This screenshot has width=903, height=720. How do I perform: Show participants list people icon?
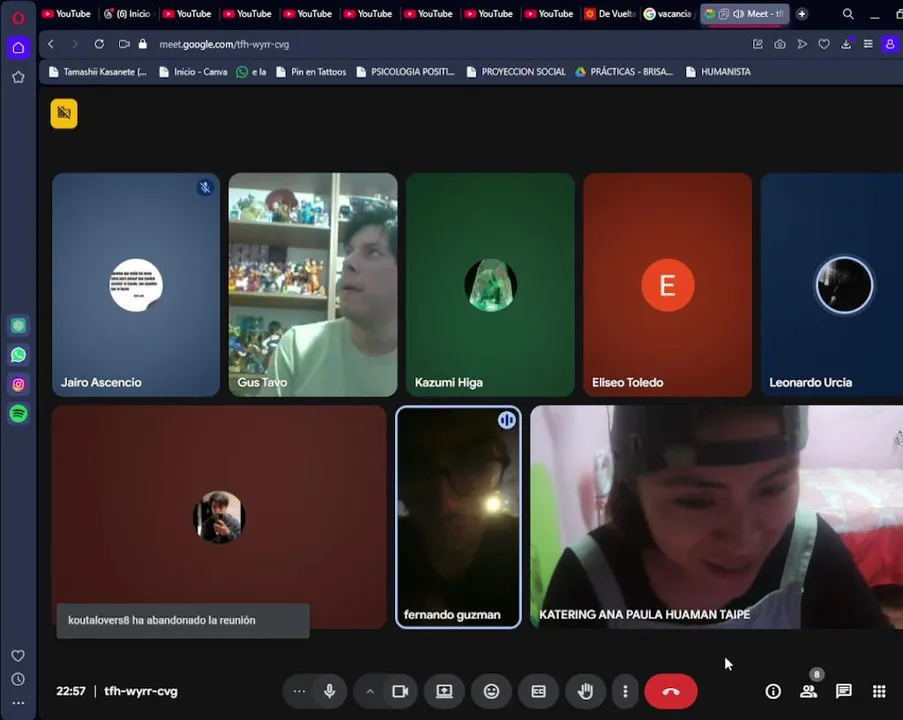coord(809,691)
